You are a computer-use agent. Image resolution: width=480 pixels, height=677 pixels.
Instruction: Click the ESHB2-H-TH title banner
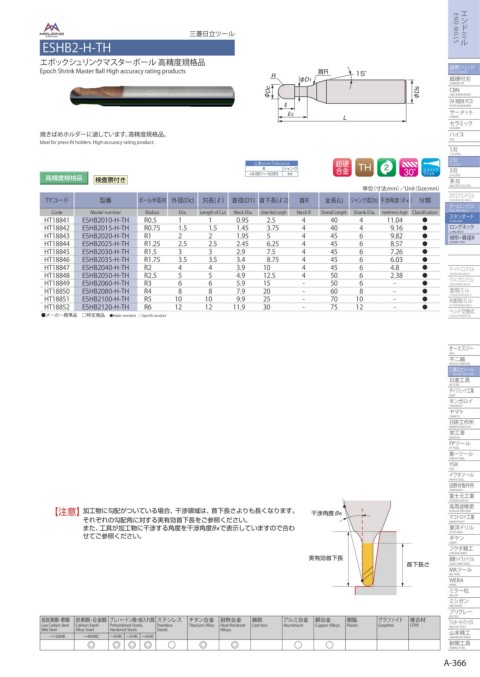point(137,47)
